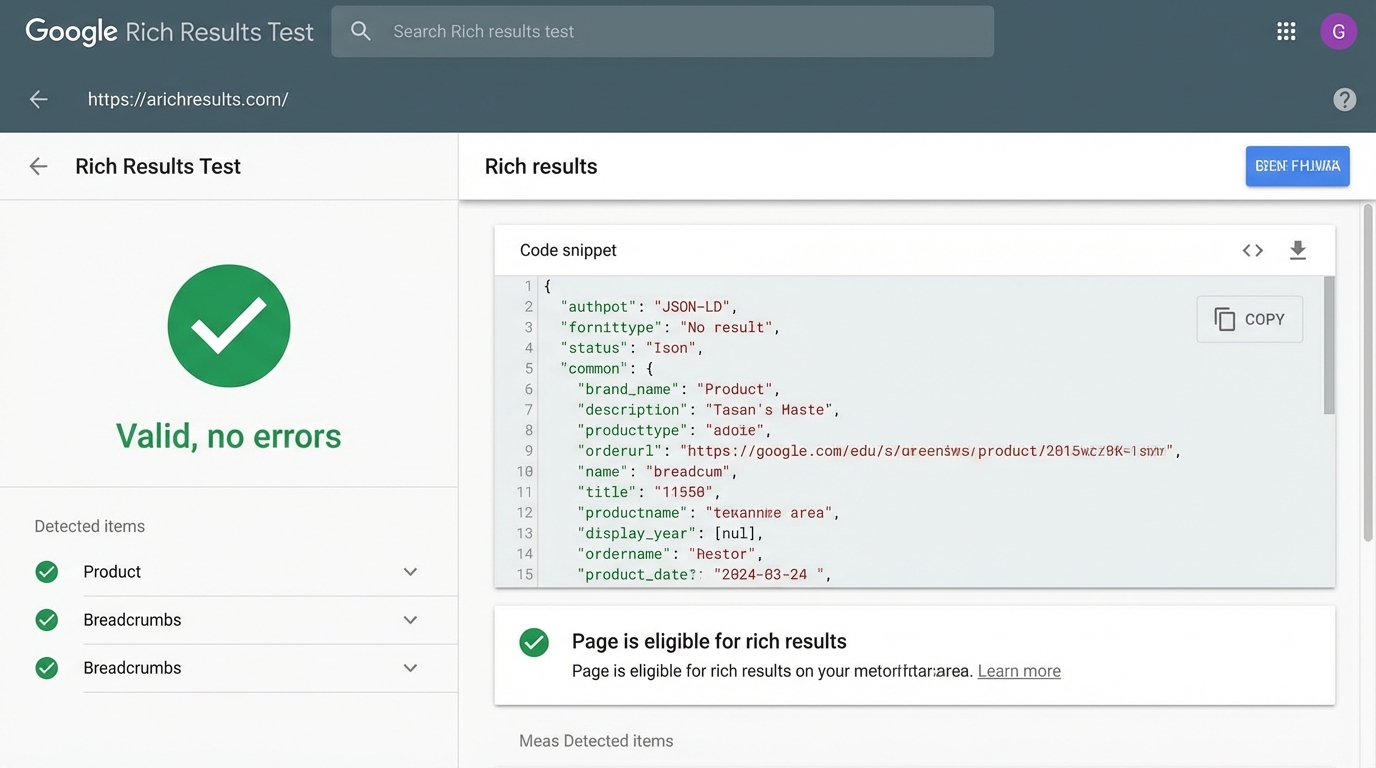
Task: Download the code snippet
Action: (x=1297, y=250)
